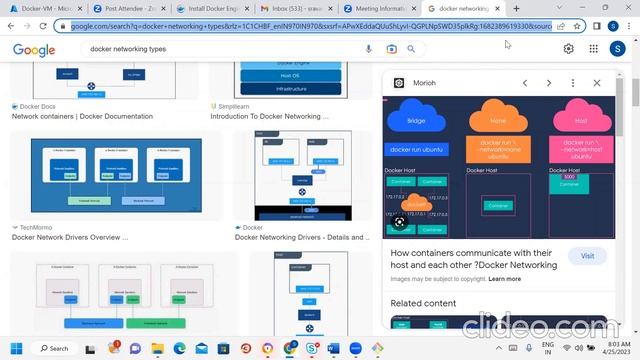Go to the Google homepage via logo

pos(34,50)
